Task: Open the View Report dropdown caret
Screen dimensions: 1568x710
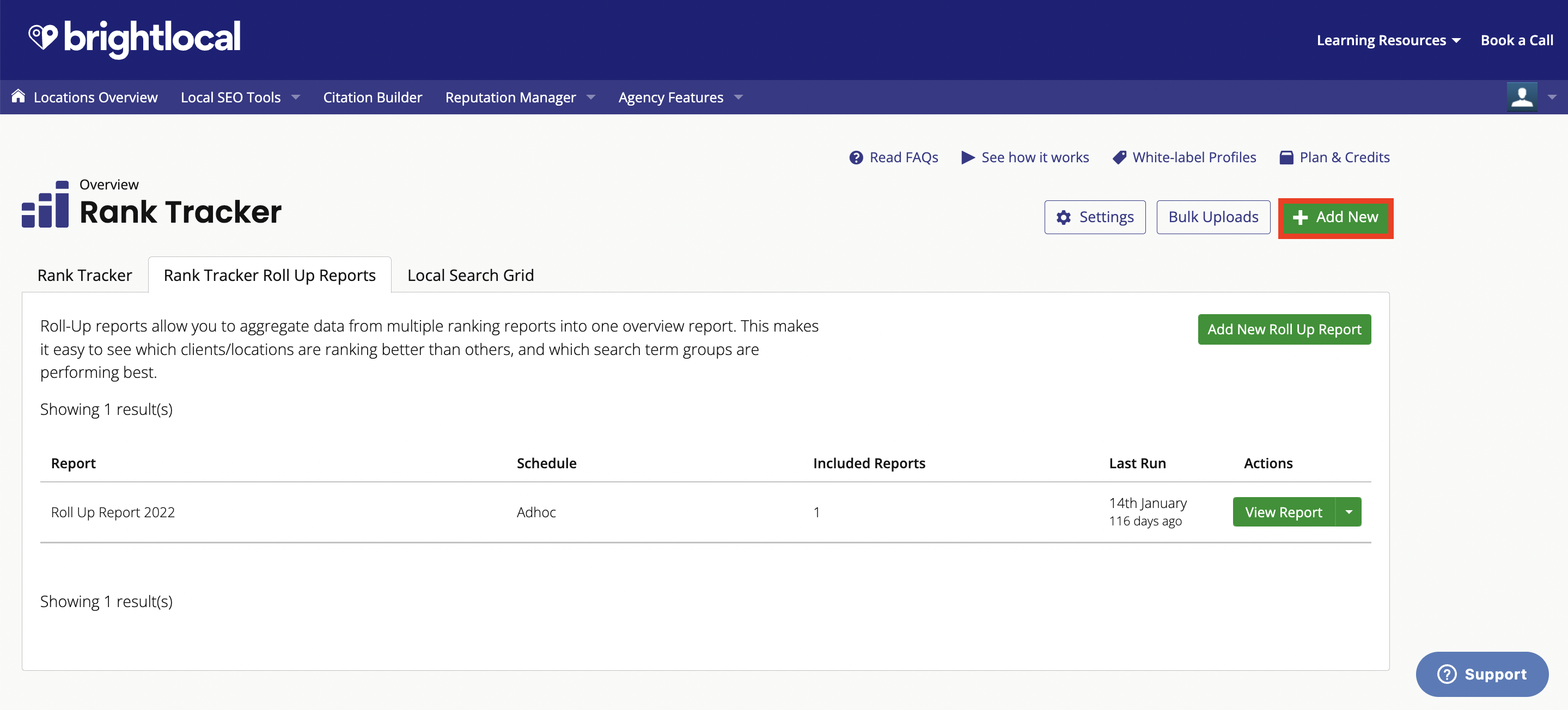Action: coord(1349,512)
